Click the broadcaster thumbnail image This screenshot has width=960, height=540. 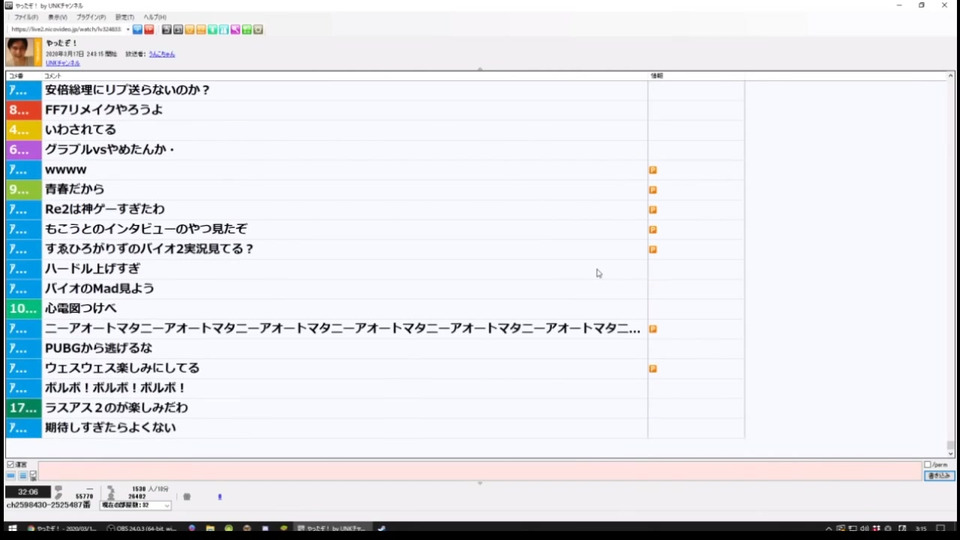[x=23, y=52]
